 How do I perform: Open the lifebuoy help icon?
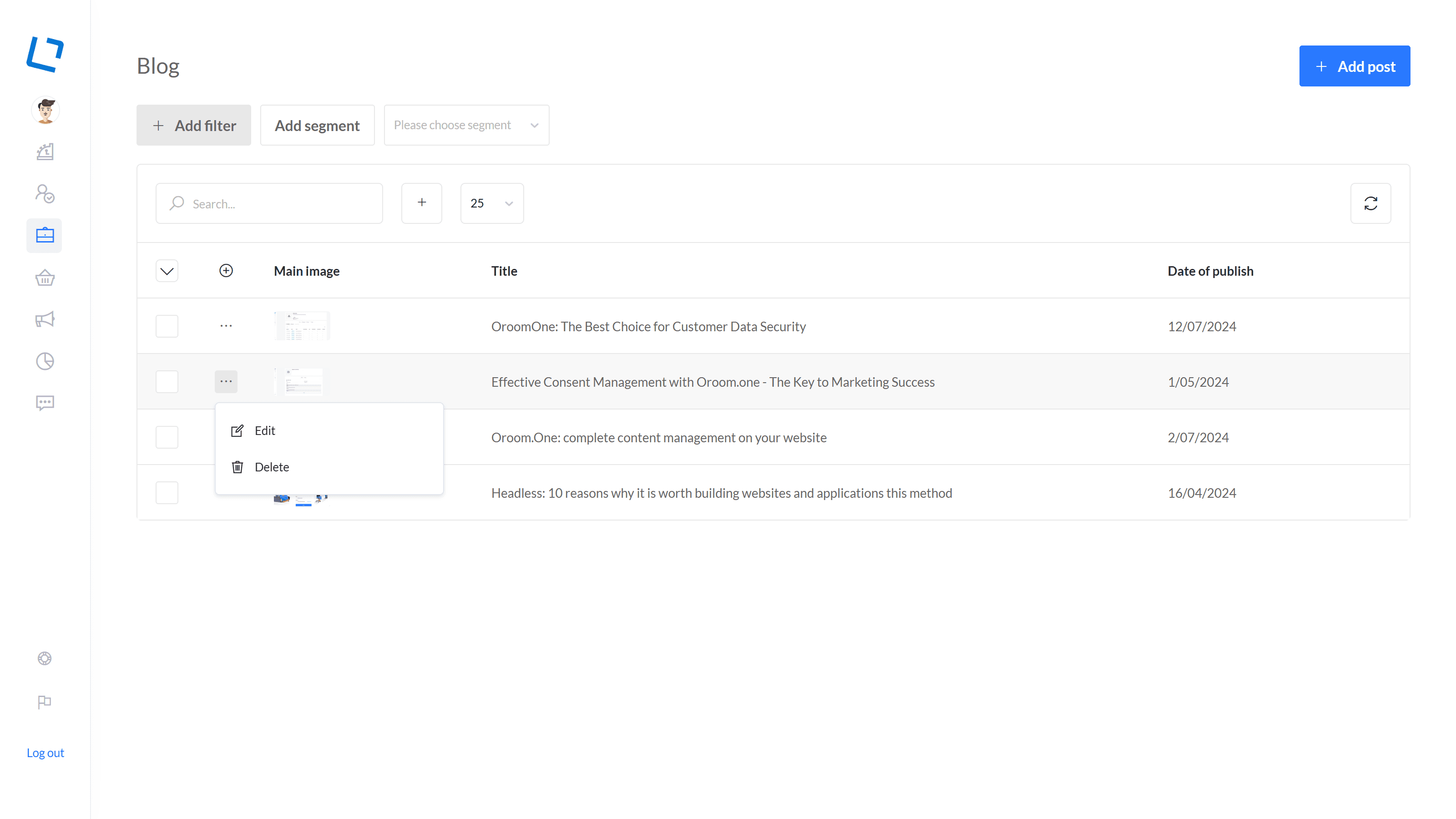pos(45,658)
